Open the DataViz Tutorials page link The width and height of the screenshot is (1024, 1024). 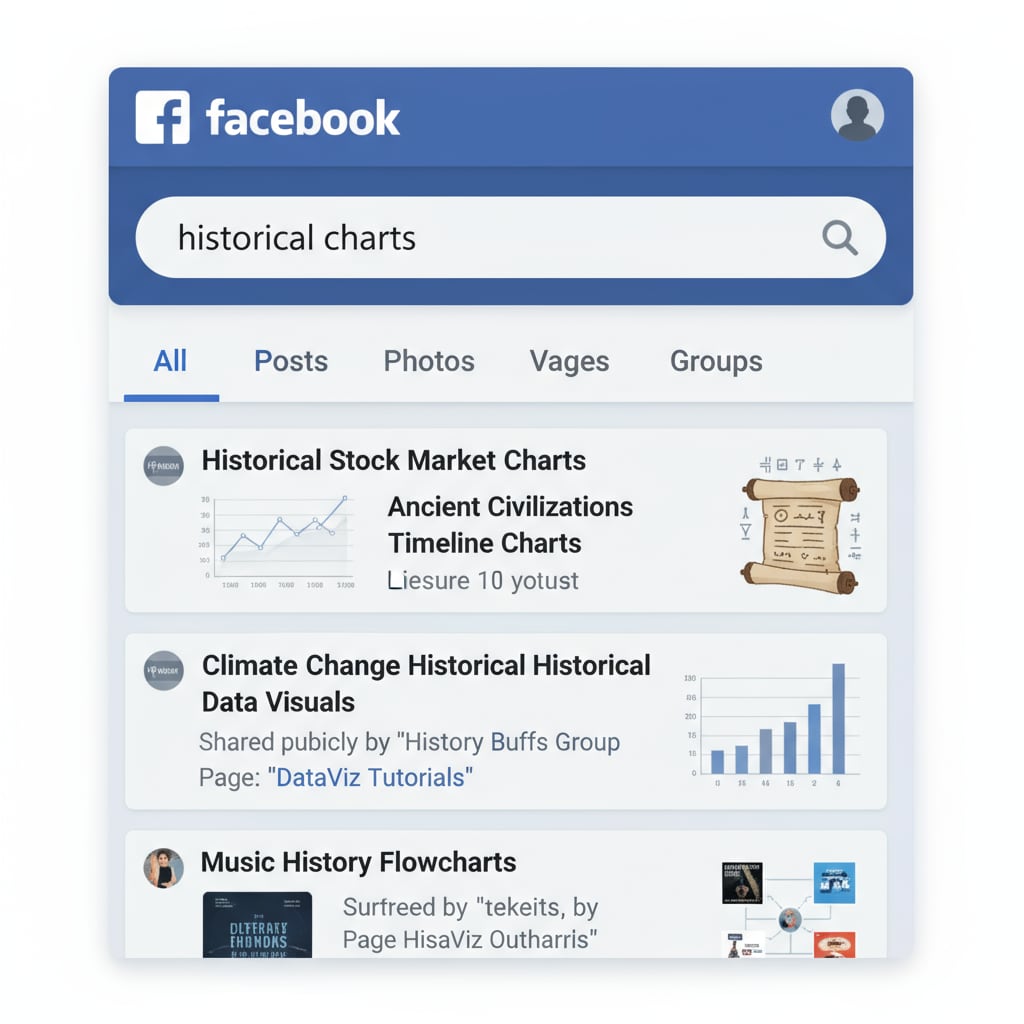click(371, 778)
